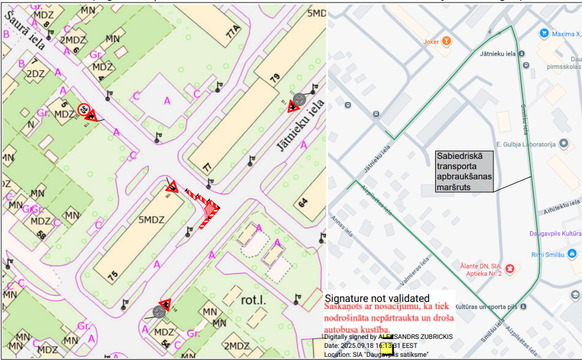Viewport: 582px width, 360px height.
Task: Click the Kultūras un sporta pils stop icon
Action: pyautogui.click(x=523, y=307)
